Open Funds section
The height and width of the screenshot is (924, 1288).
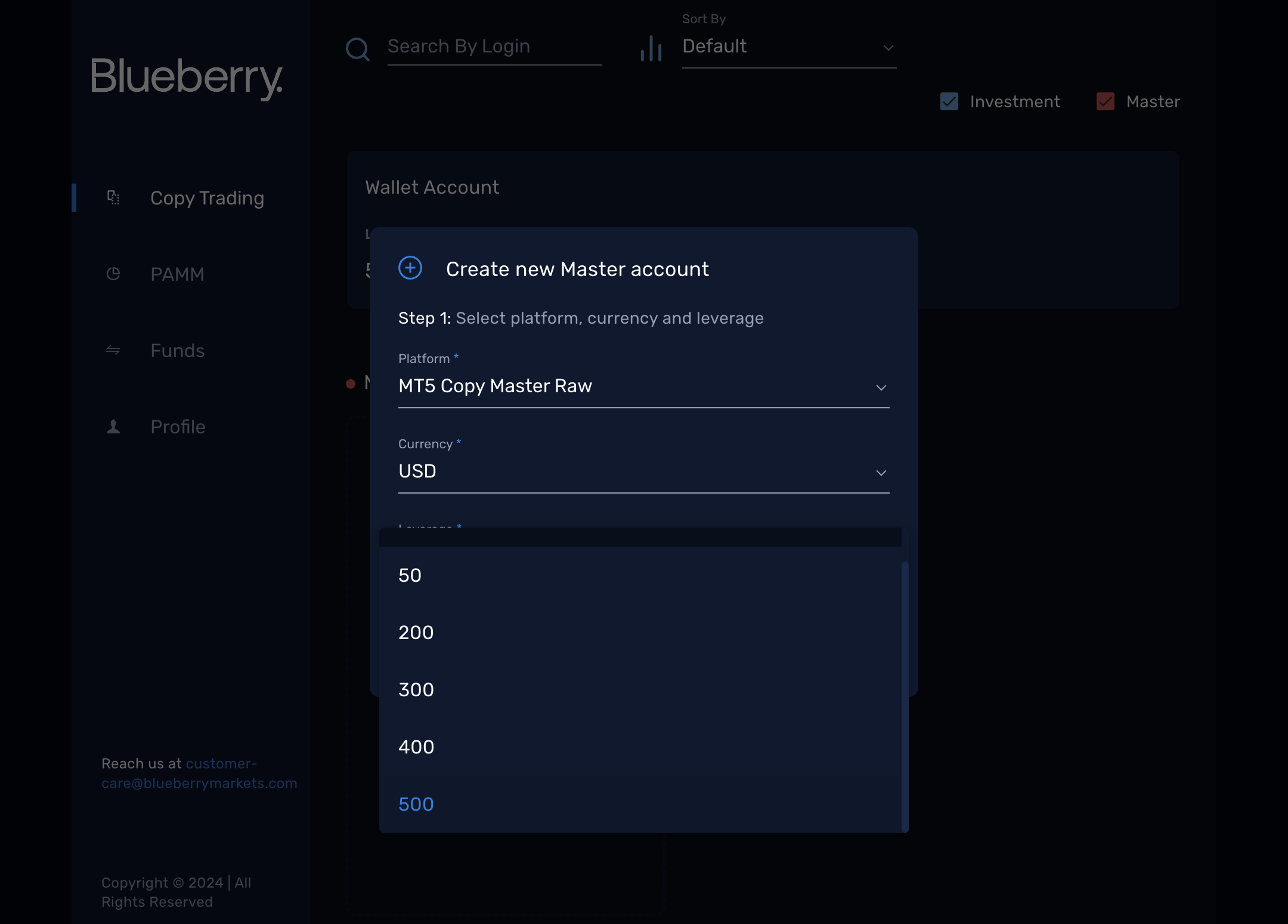[x=177, y=351]
